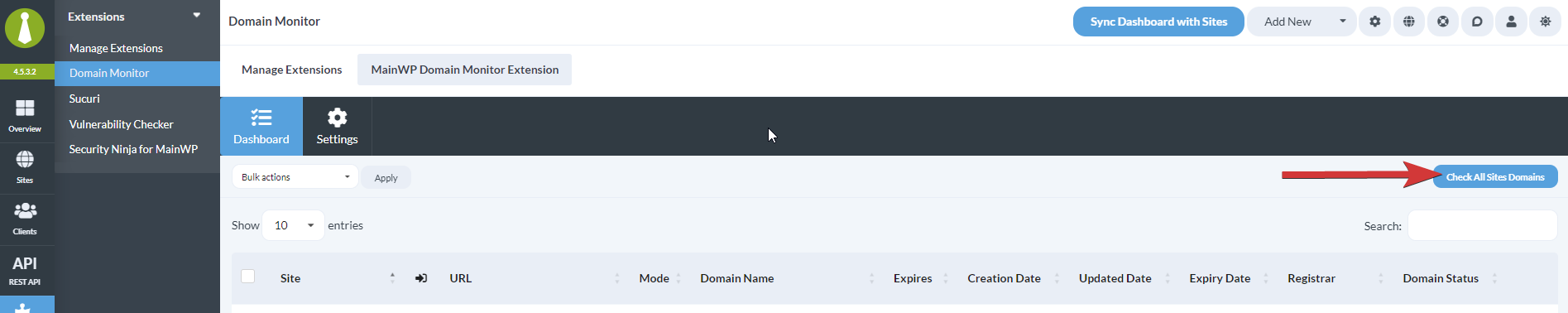Click the 4.5.3.2 version badge

click(25, 72)
